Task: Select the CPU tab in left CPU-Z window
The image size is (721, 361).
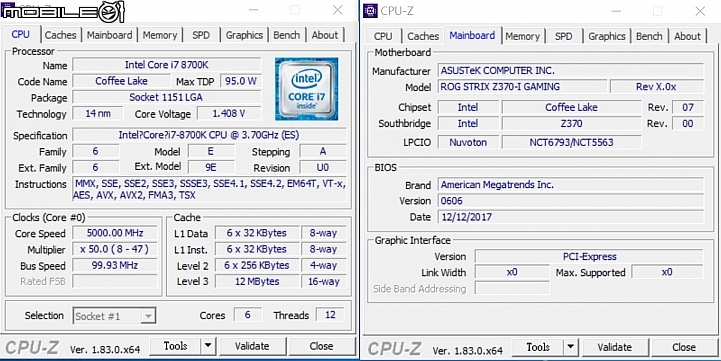Action: (x=21, y=34)
